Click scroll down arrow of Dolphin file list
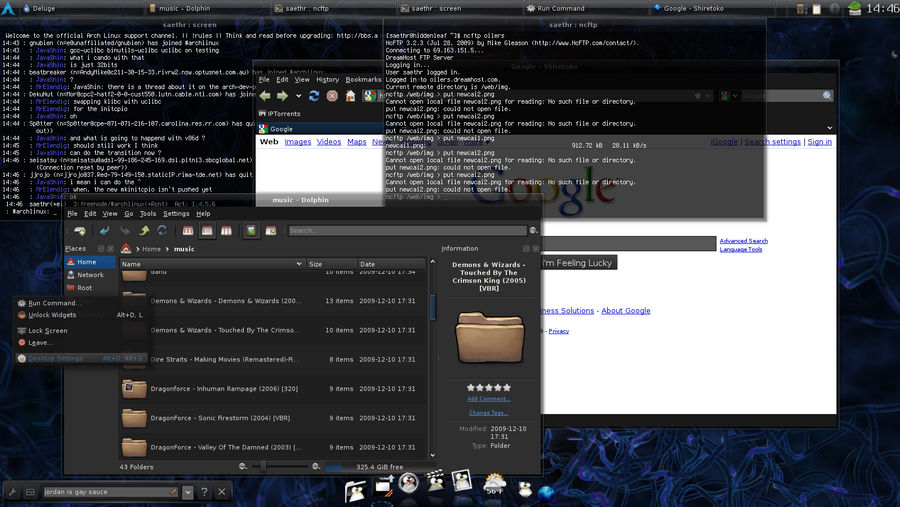 (432, 455)
